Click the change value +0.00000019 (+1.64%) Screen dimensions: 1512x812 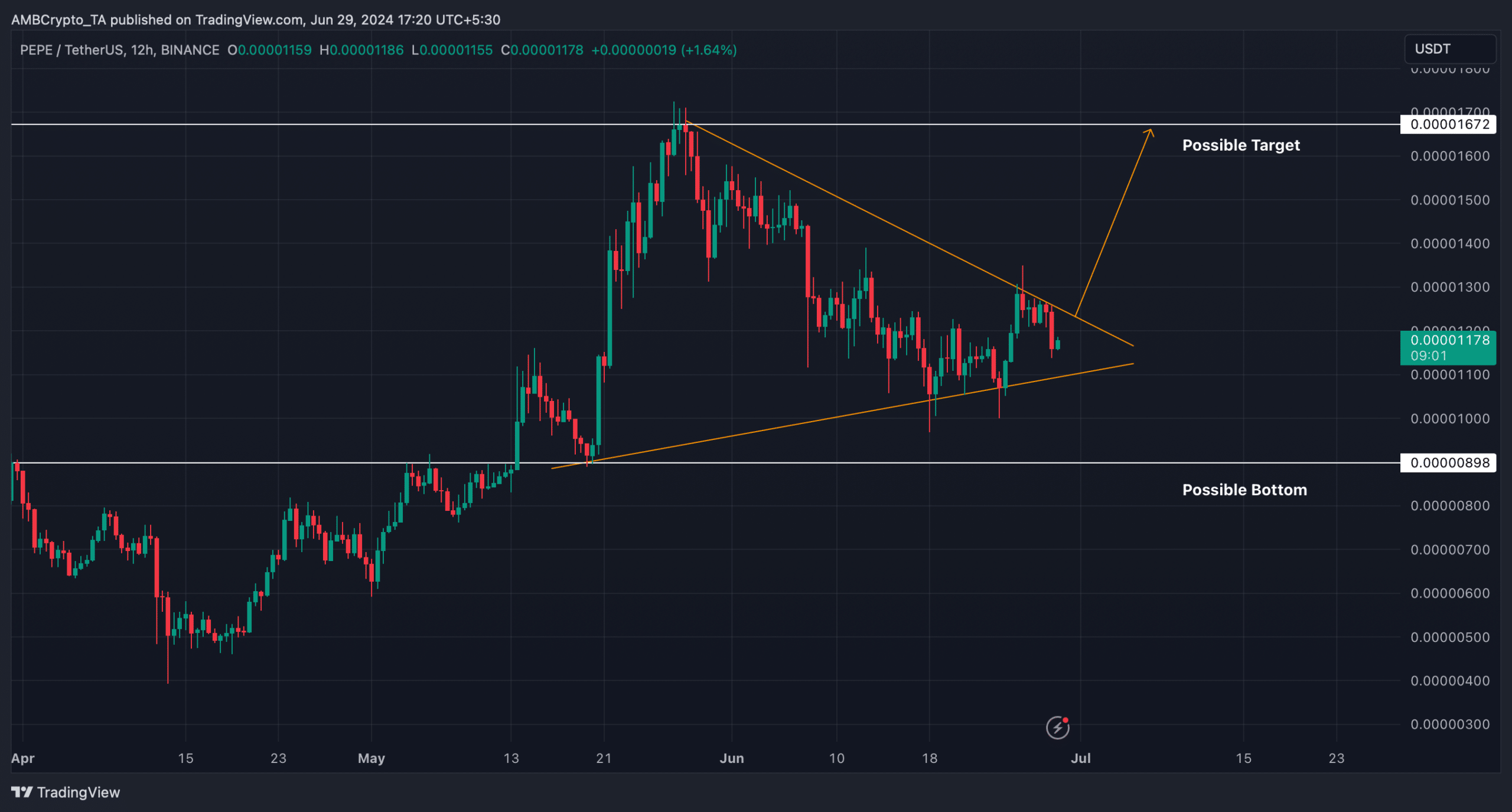(664, 50)
